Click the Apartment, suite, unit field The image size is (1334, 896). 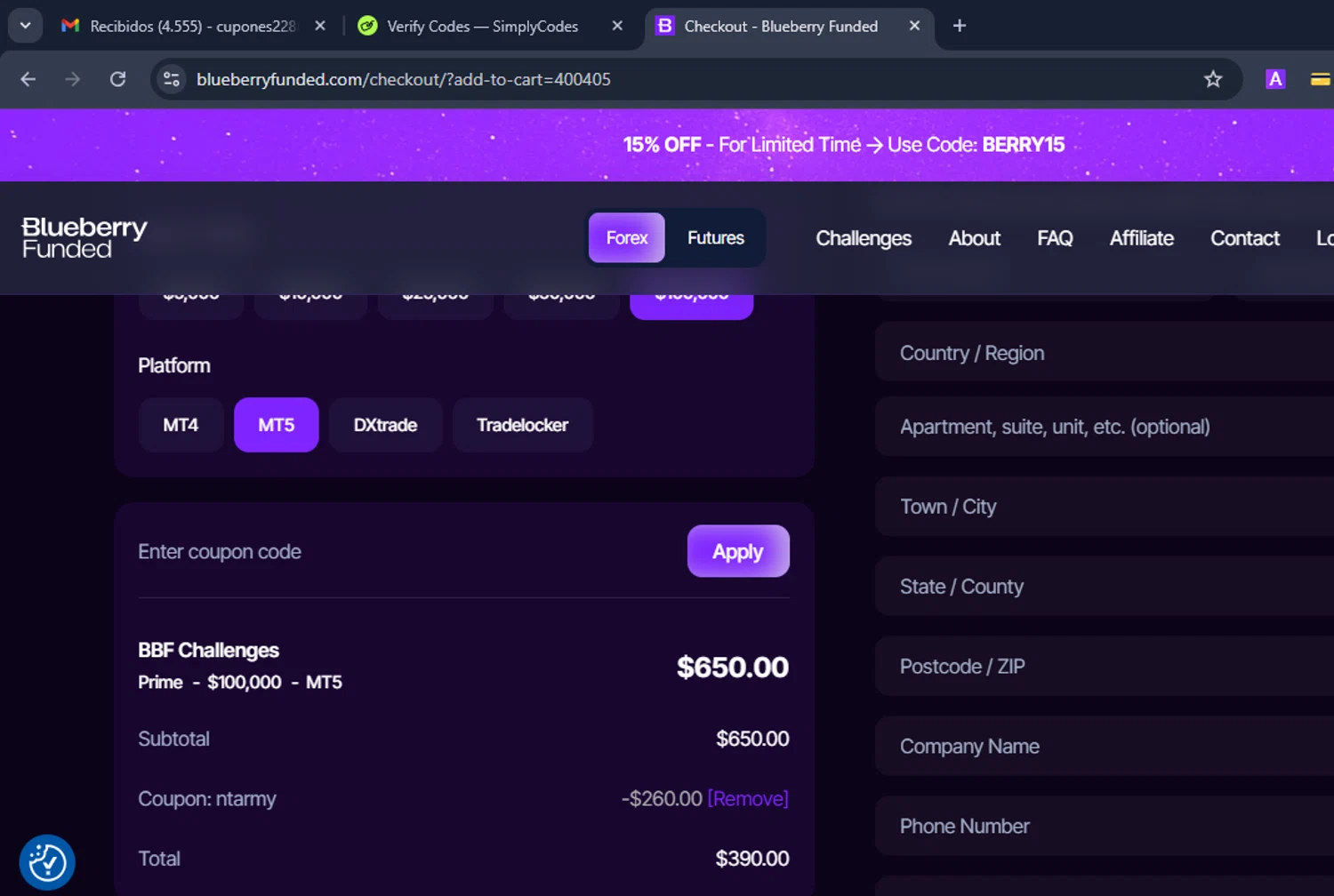[1105, 427]
